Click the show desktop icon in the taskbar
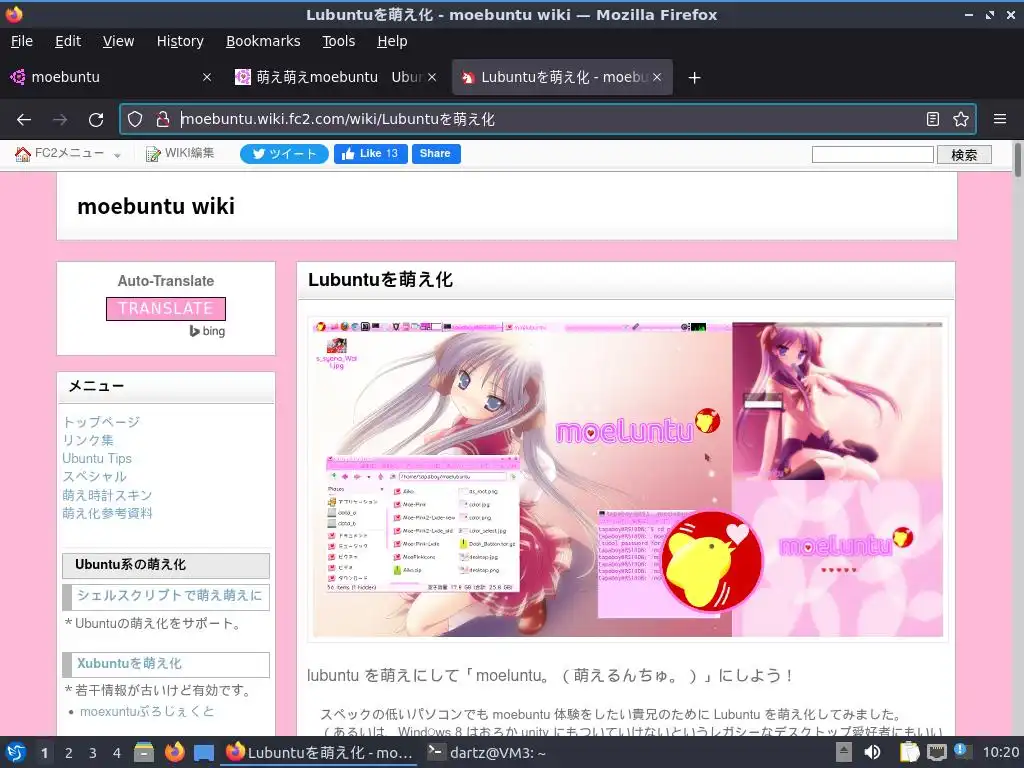1024x768 pixels. (x=204, y=752)
